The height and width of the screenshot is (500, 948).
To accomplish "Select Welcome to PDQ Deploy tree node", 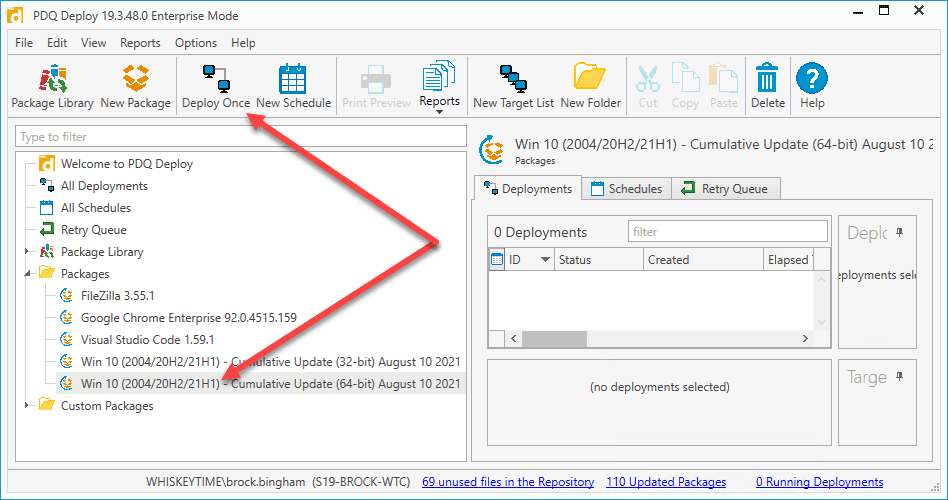I will pos(127,164).
